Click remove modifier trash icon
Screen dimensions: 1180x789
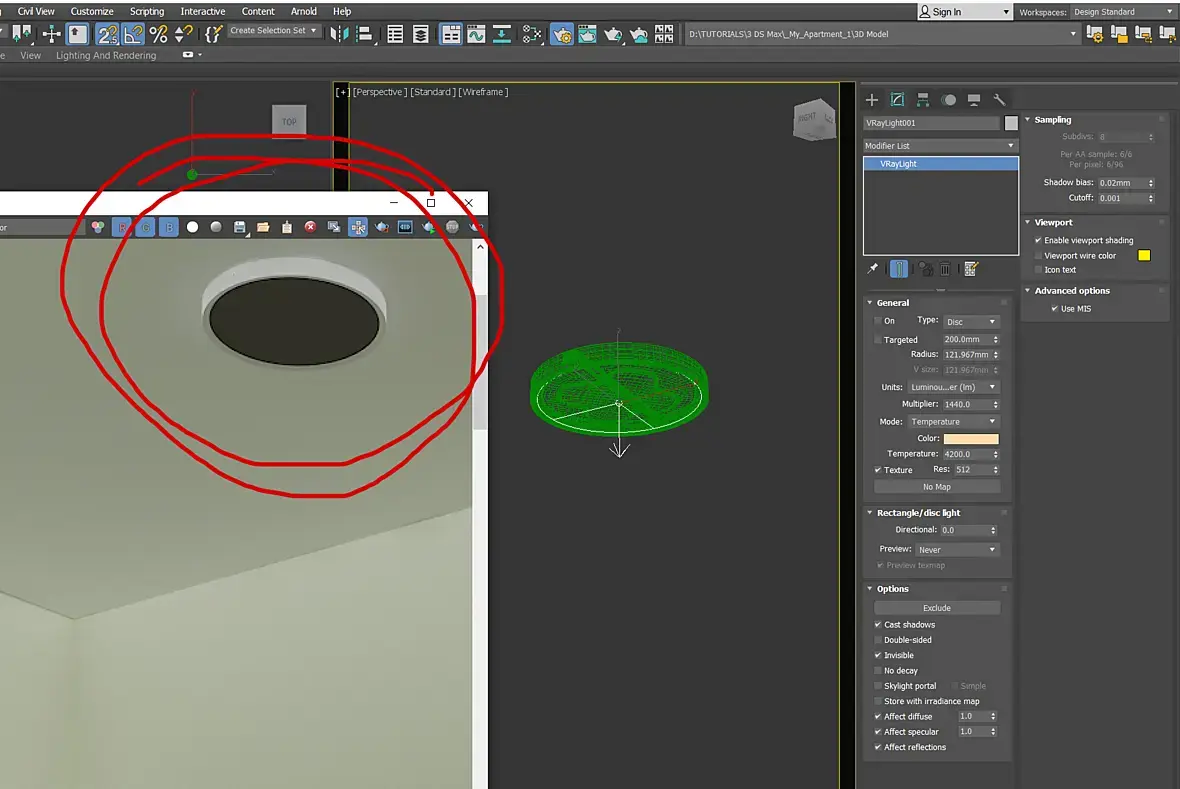click(945, 269)
